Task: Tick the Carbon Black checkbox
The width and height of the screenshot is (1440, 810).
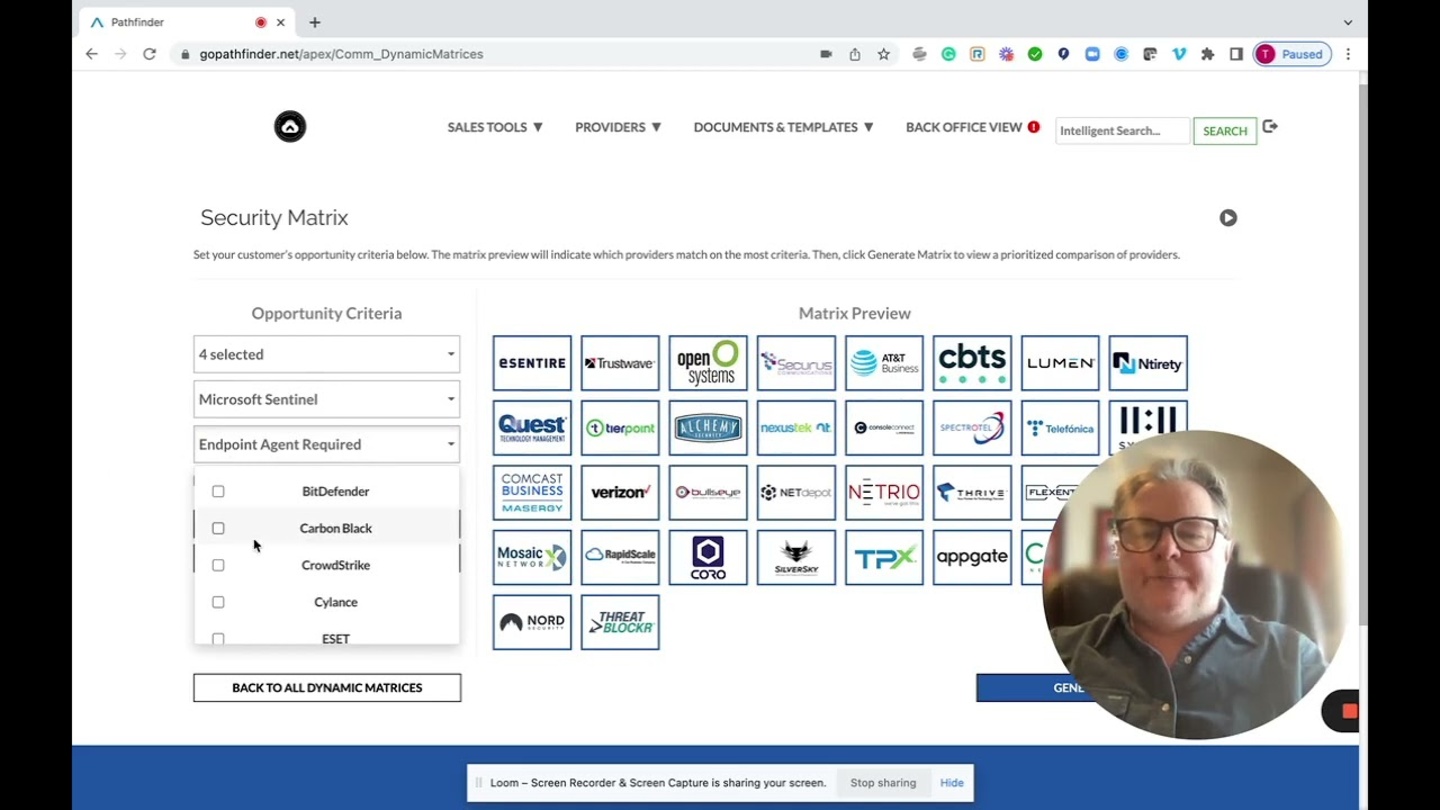Action: (218, 528)
